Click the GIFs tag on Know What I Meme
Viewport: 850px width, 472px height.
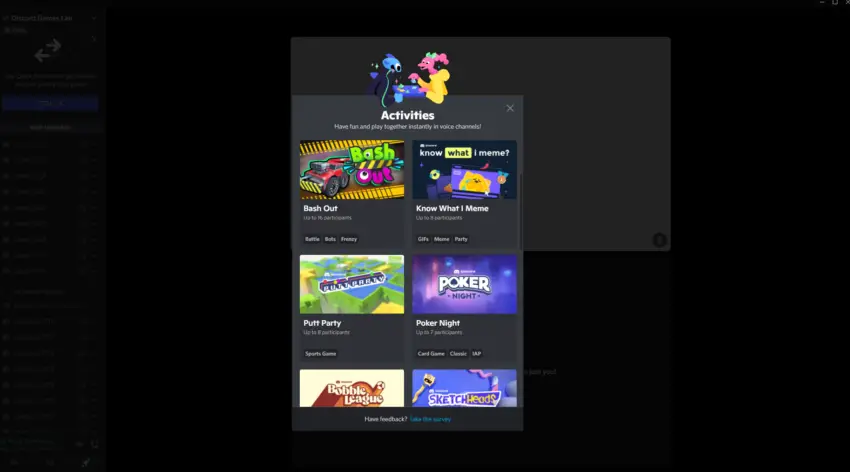424,239
